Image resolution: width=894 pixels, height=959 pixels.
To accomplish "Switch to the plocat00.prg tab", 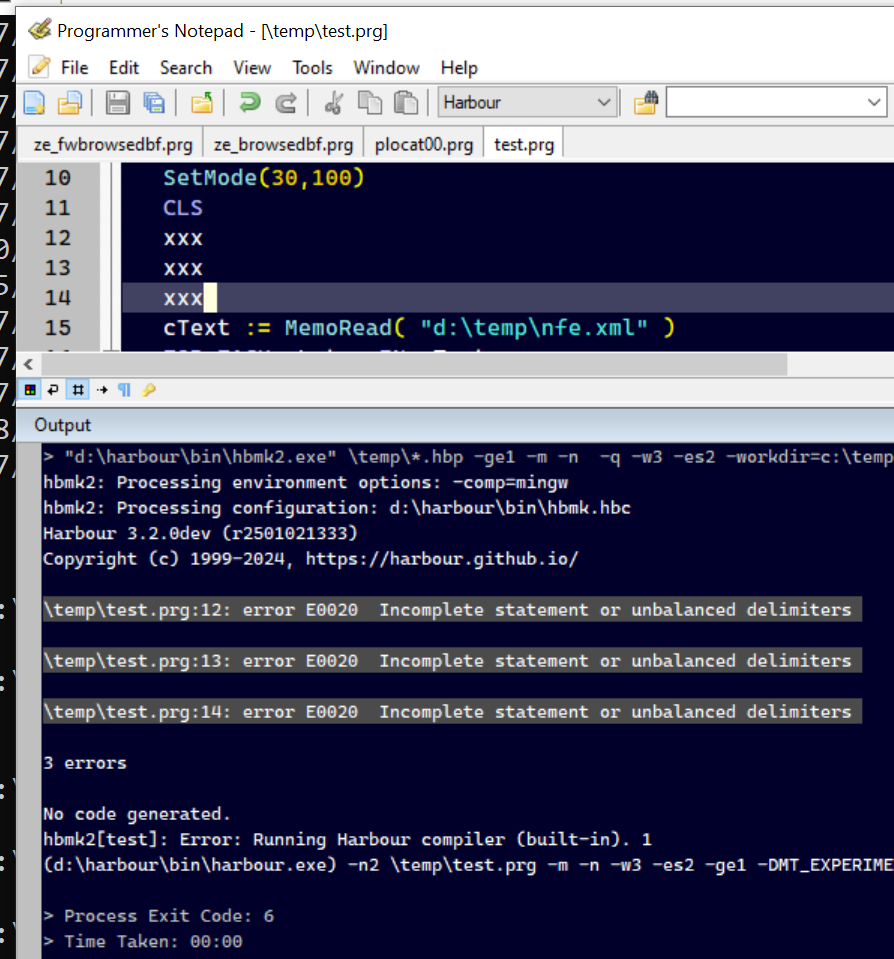I will tap(424, 144).
